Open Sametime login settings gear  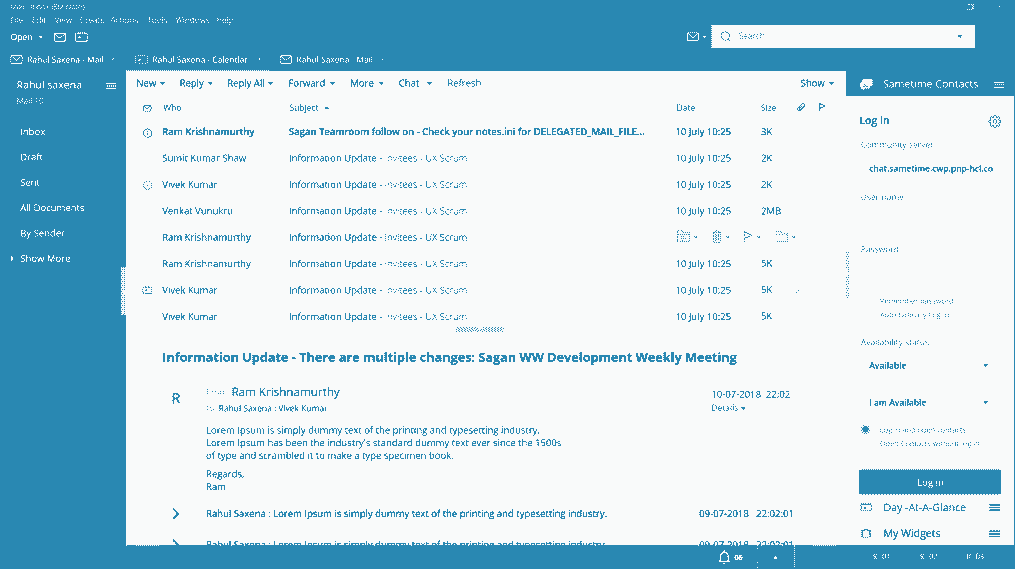click(x=994, y=121)
